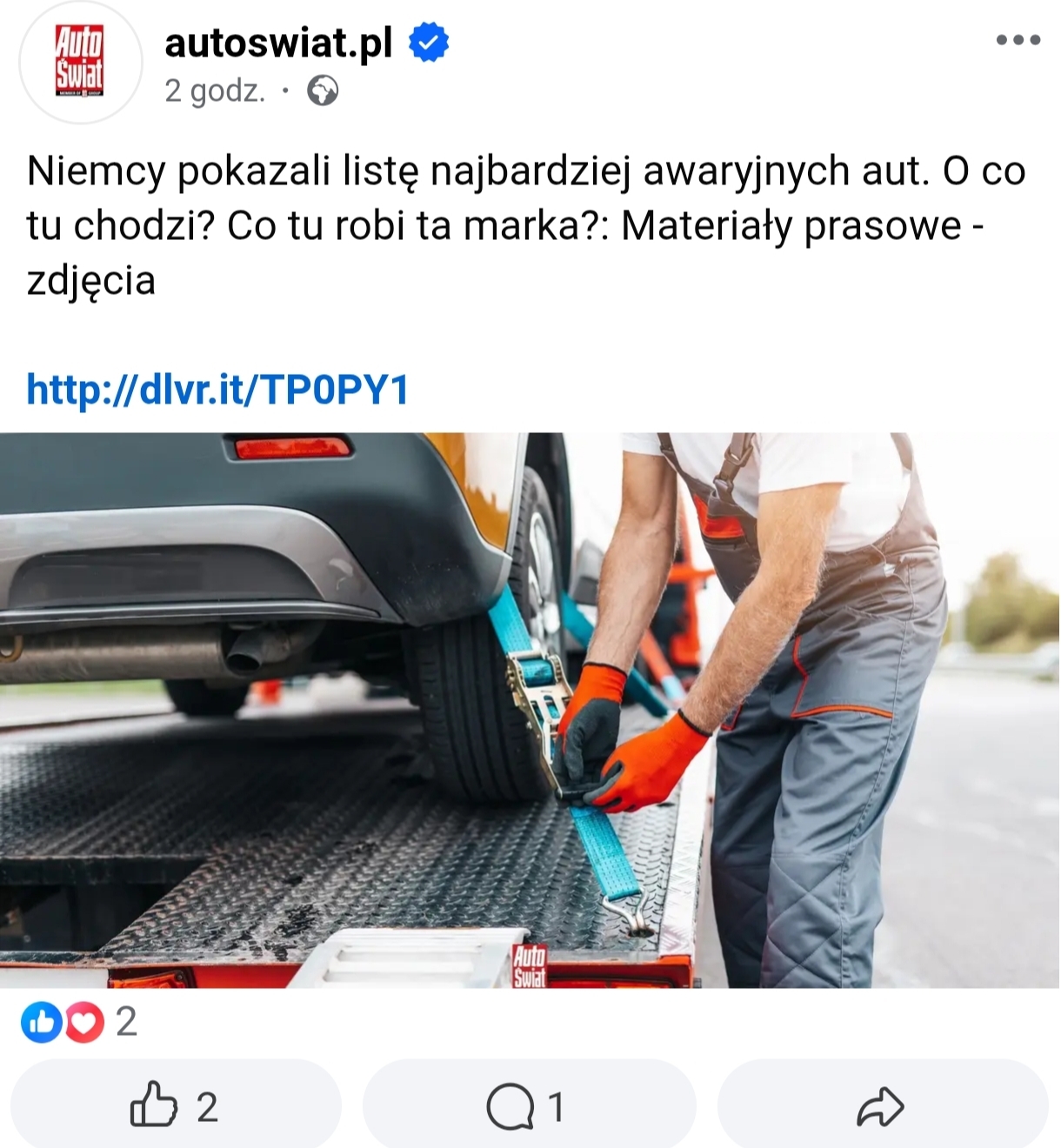1061x1148 pixels.
Task: Open the Auto Świat profile picture
Action: click(80, 61)
